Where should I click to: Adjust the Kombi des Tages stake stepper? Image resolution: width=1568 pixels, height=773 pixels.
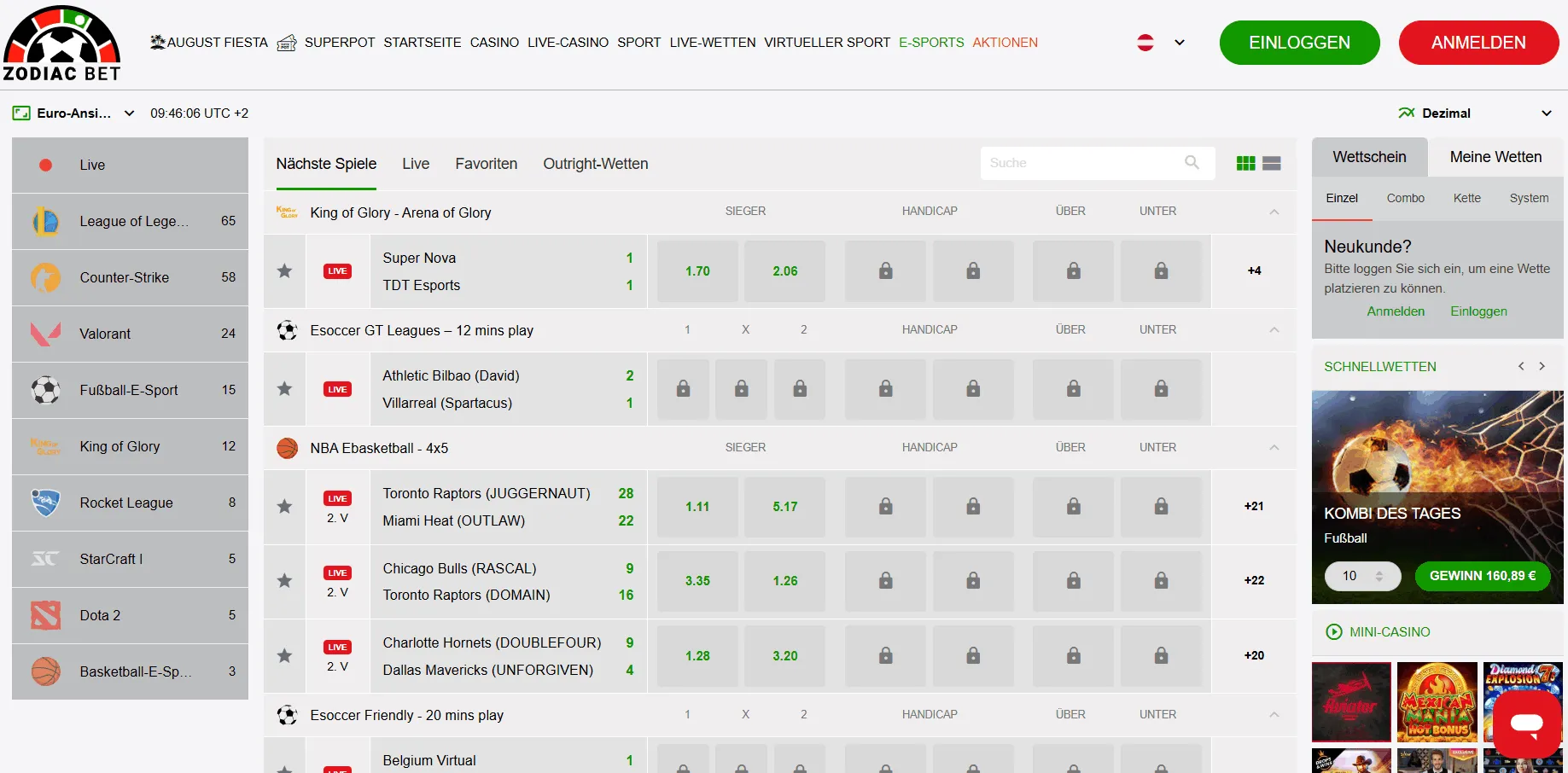click(x=1379, y=576)
